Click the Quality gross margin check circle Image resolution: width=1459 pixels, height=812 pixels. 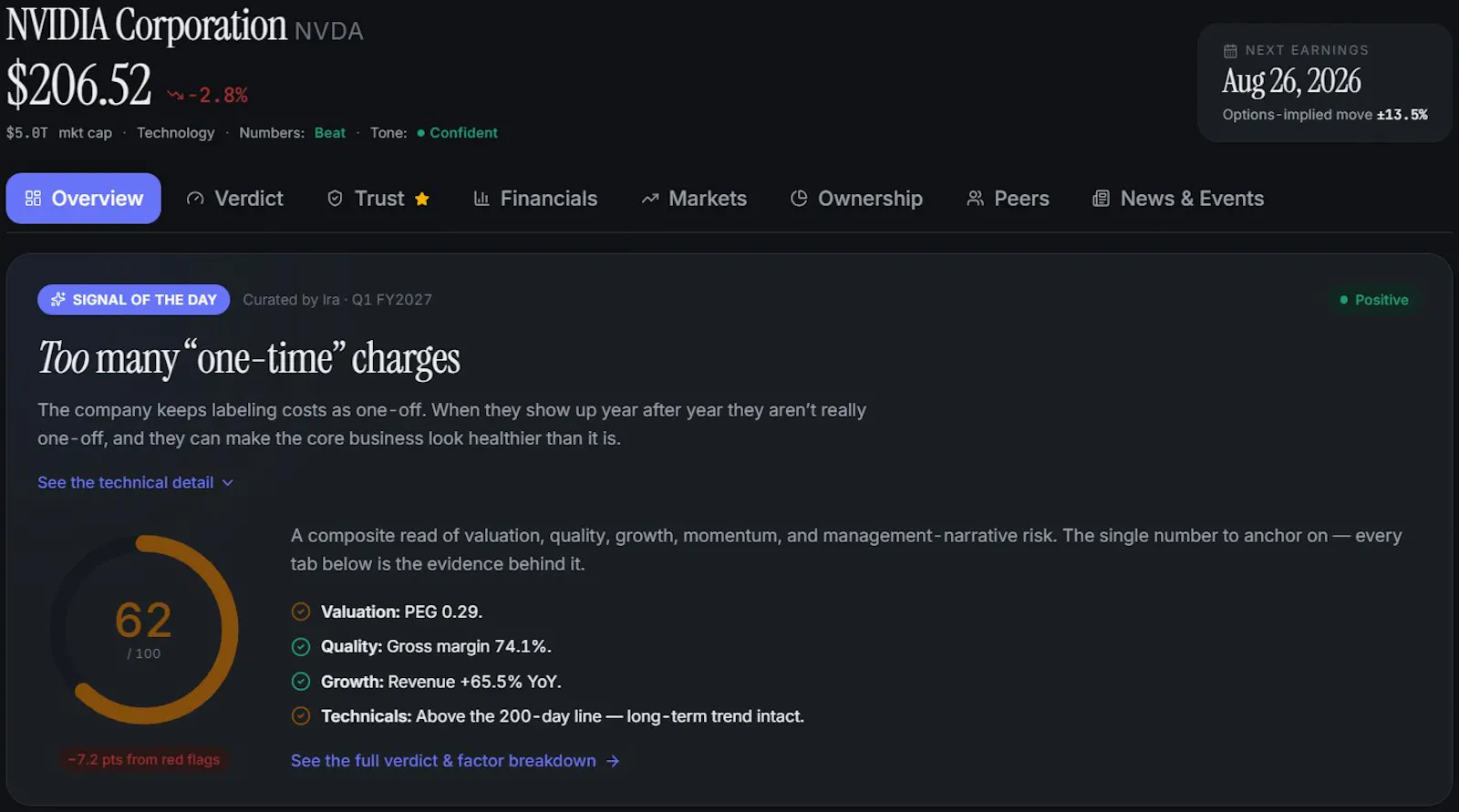coord(301,646)
